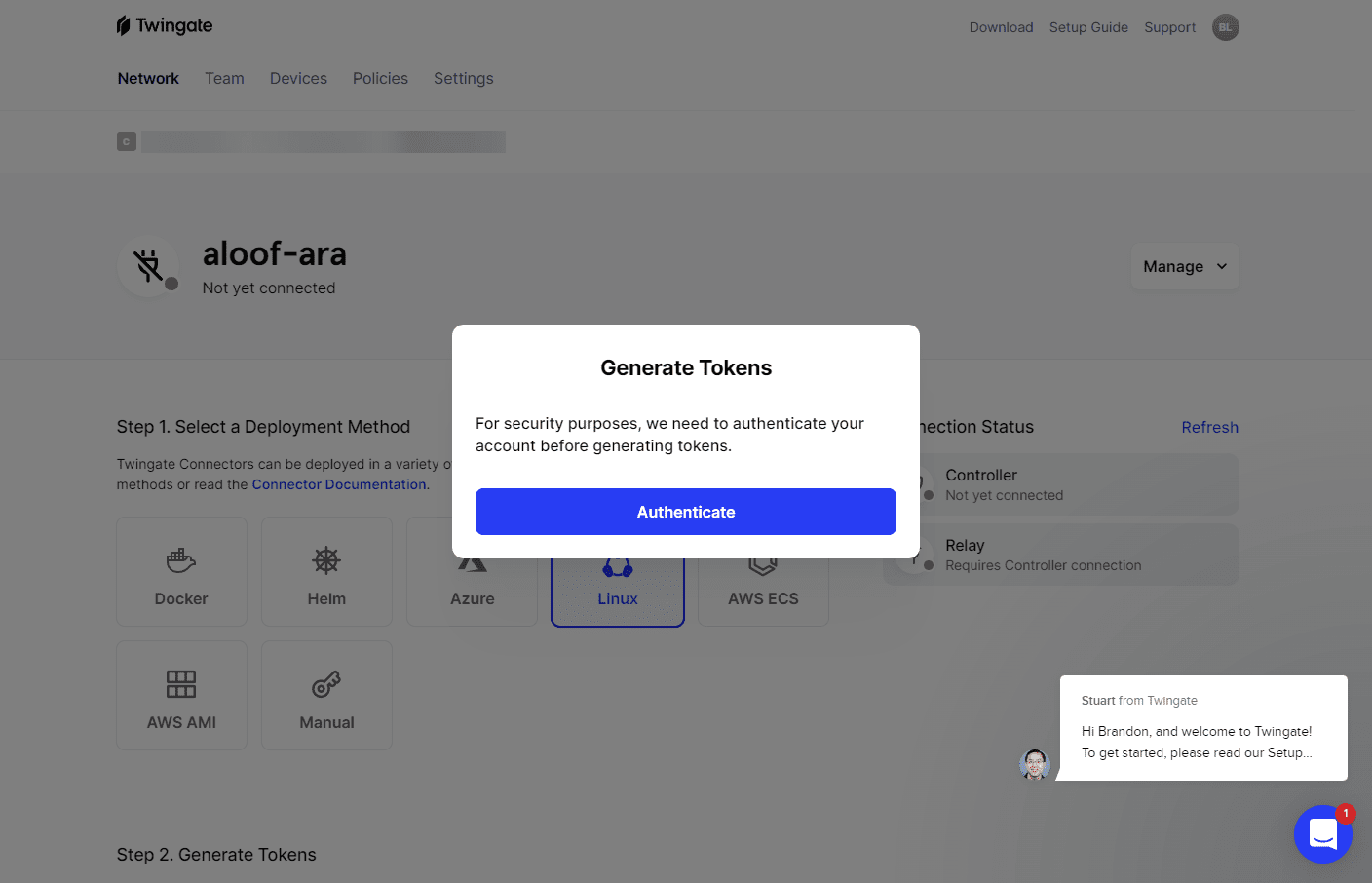
Task: Click Stuart's avatar photo
Action: click(1034, 764)
